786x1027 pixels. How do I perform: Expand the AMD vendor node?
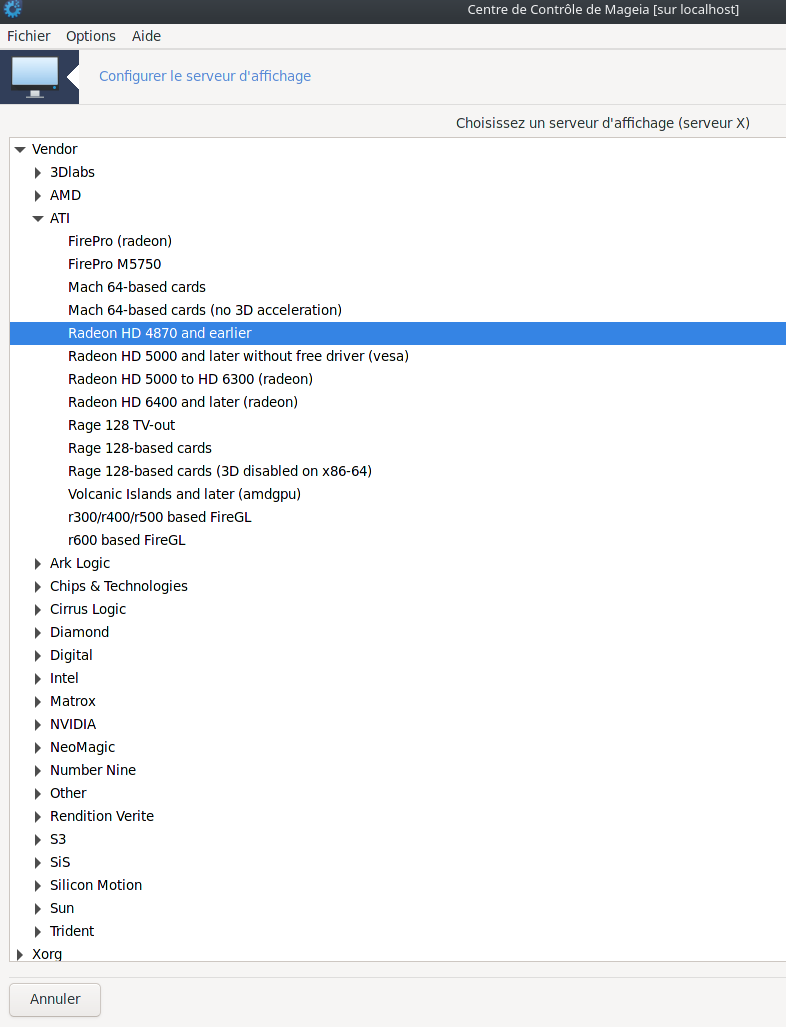pyautogui.click(x=37, y=195)
